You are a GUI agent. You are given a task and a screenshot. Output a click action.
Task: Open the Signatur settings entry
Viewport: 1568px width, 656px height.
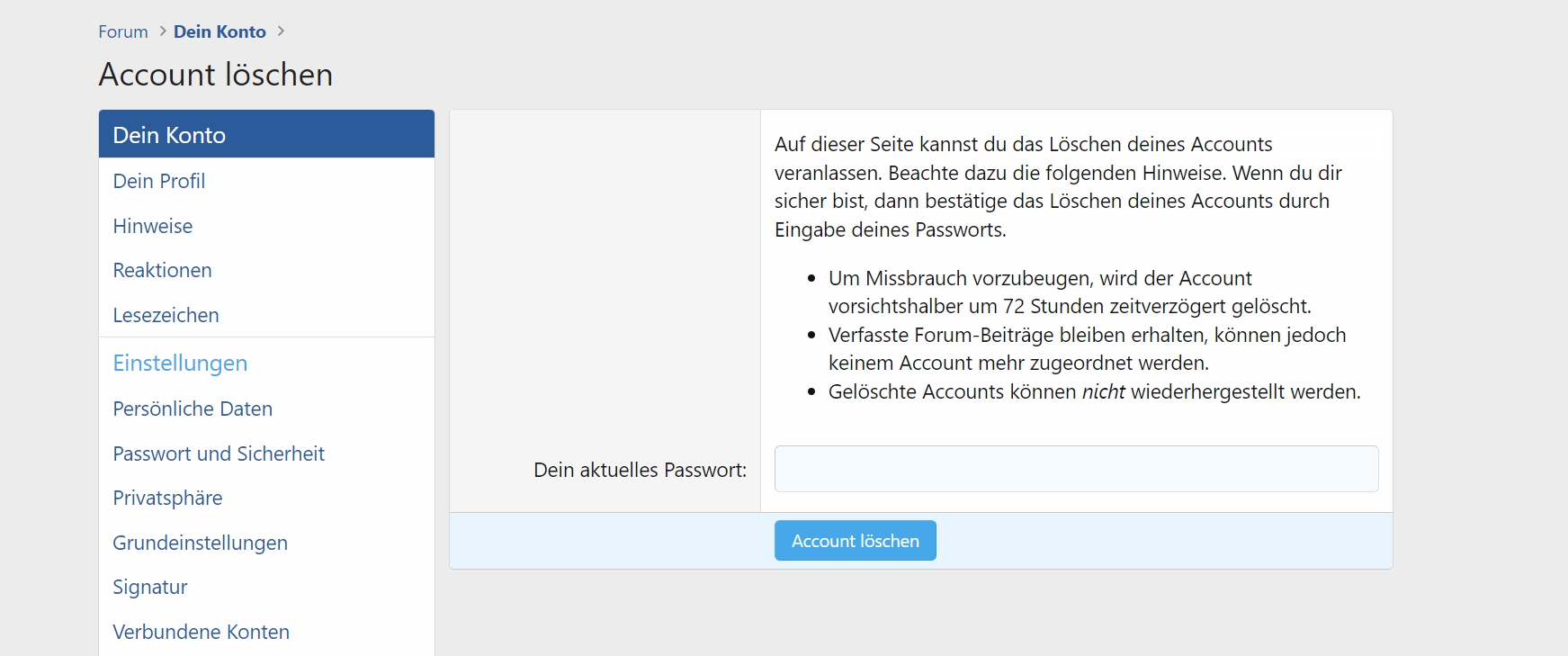point(150,587)
